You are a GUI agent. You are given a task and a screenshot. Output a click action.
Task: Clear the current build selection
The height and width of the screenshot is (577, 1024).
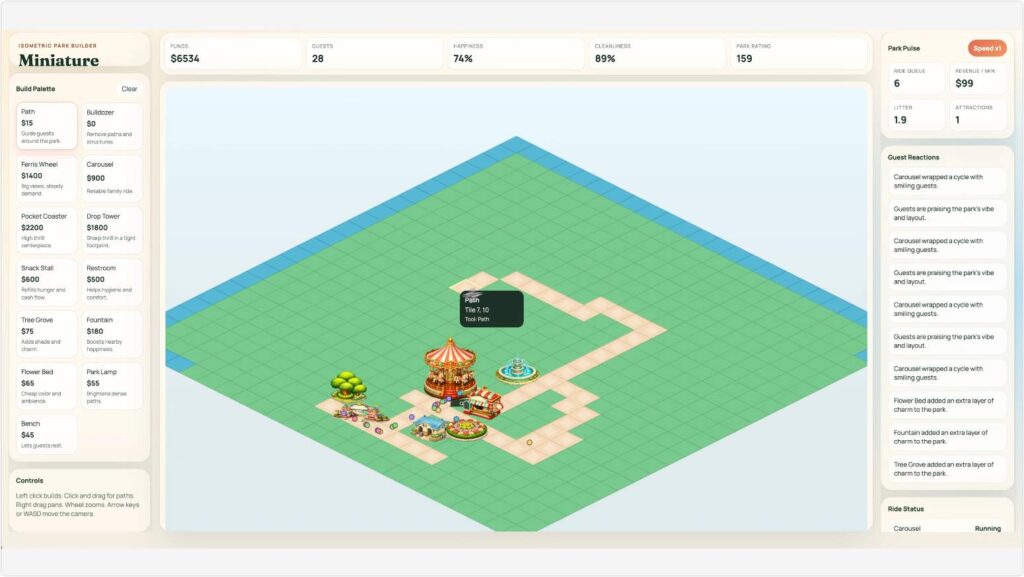click(129, 88)
